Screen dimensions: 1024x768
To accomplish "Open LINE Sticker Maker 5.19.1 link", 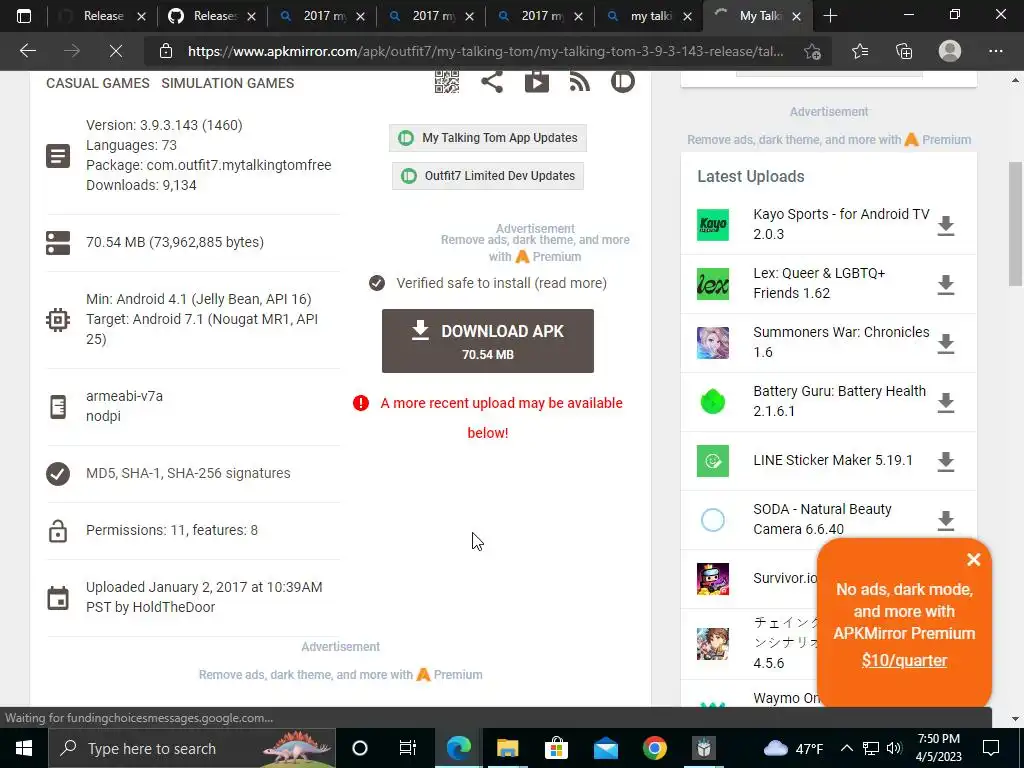I will pyautogui.click(x=833, y=460).
